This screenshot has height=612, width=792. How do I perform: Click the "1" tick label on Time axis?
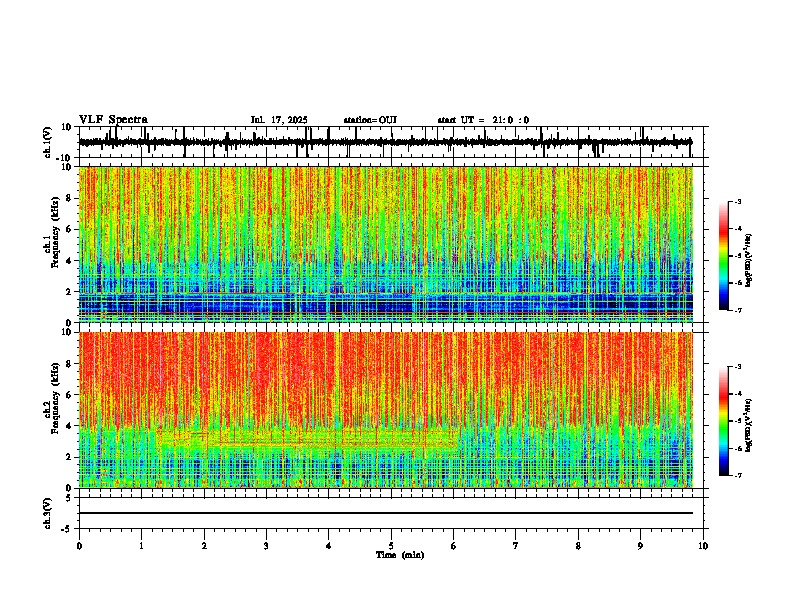141,546
